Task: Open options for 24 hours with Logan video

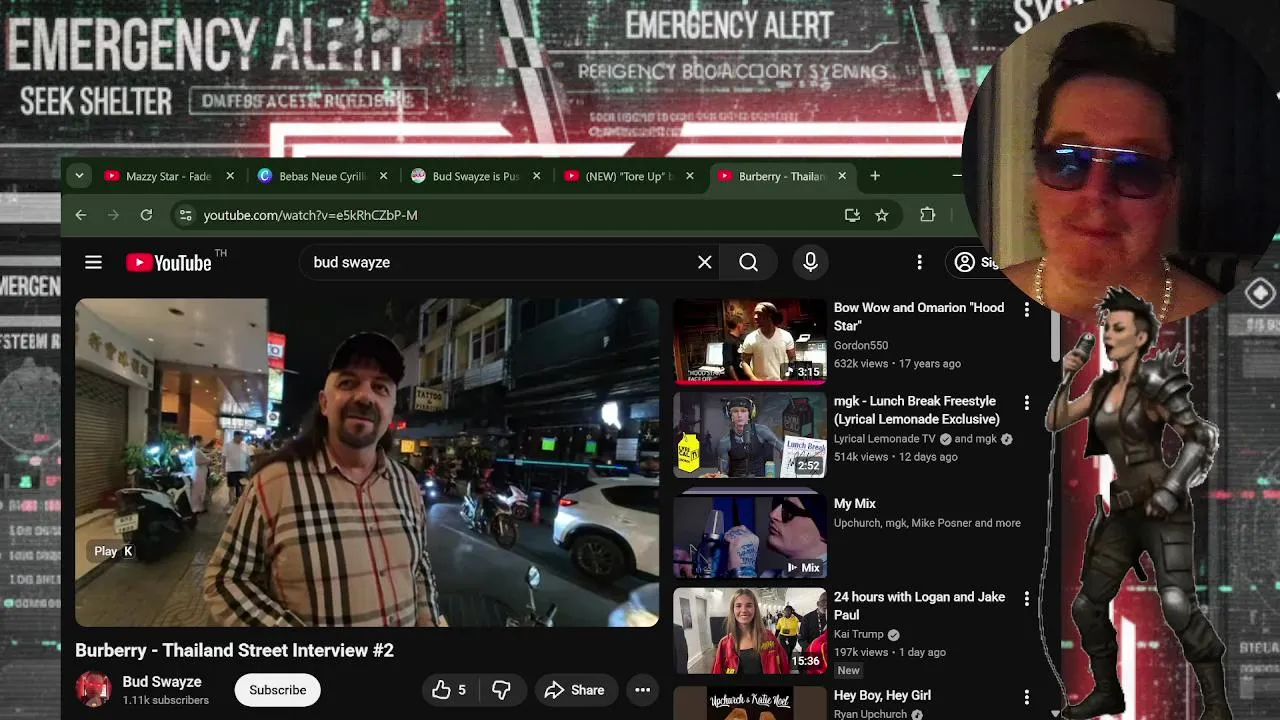Action: point(1026,599)
